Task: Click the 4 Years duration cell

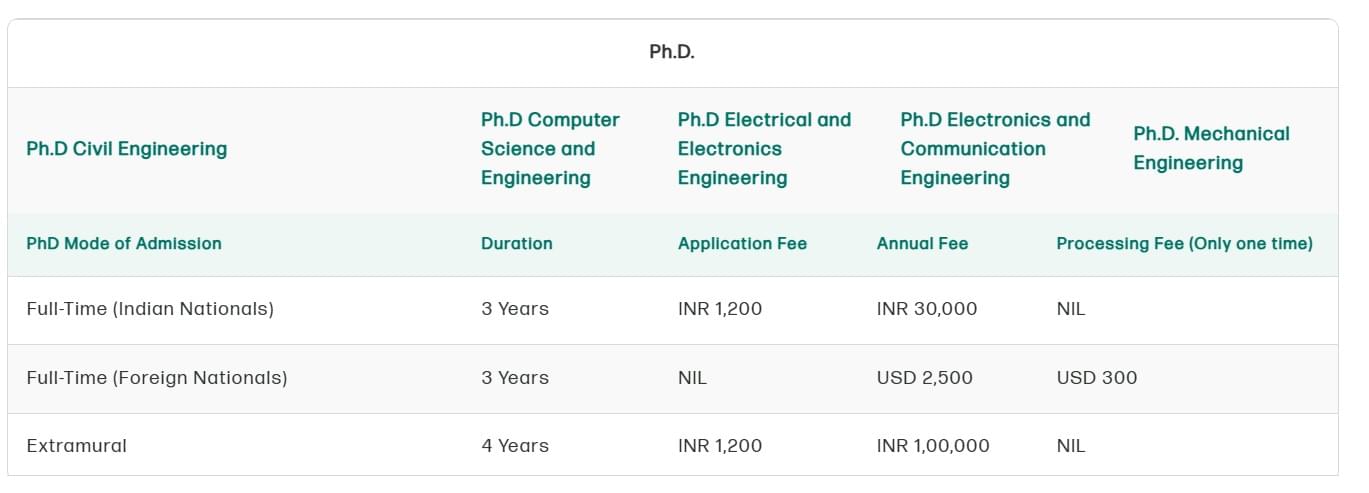Action: (x=515, y=446)
